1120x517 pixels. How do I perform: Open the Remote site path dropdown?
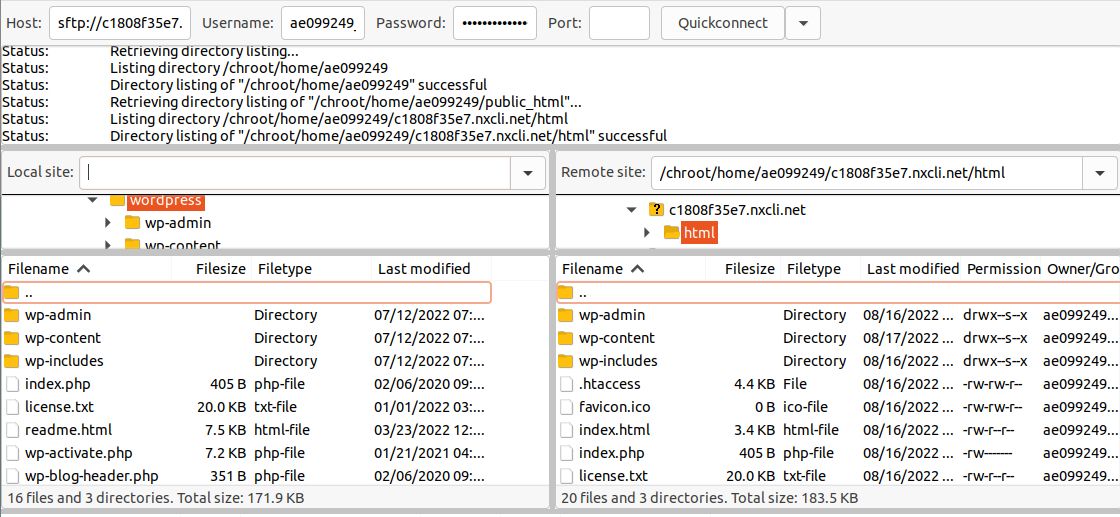click(x=1100, y=173)
